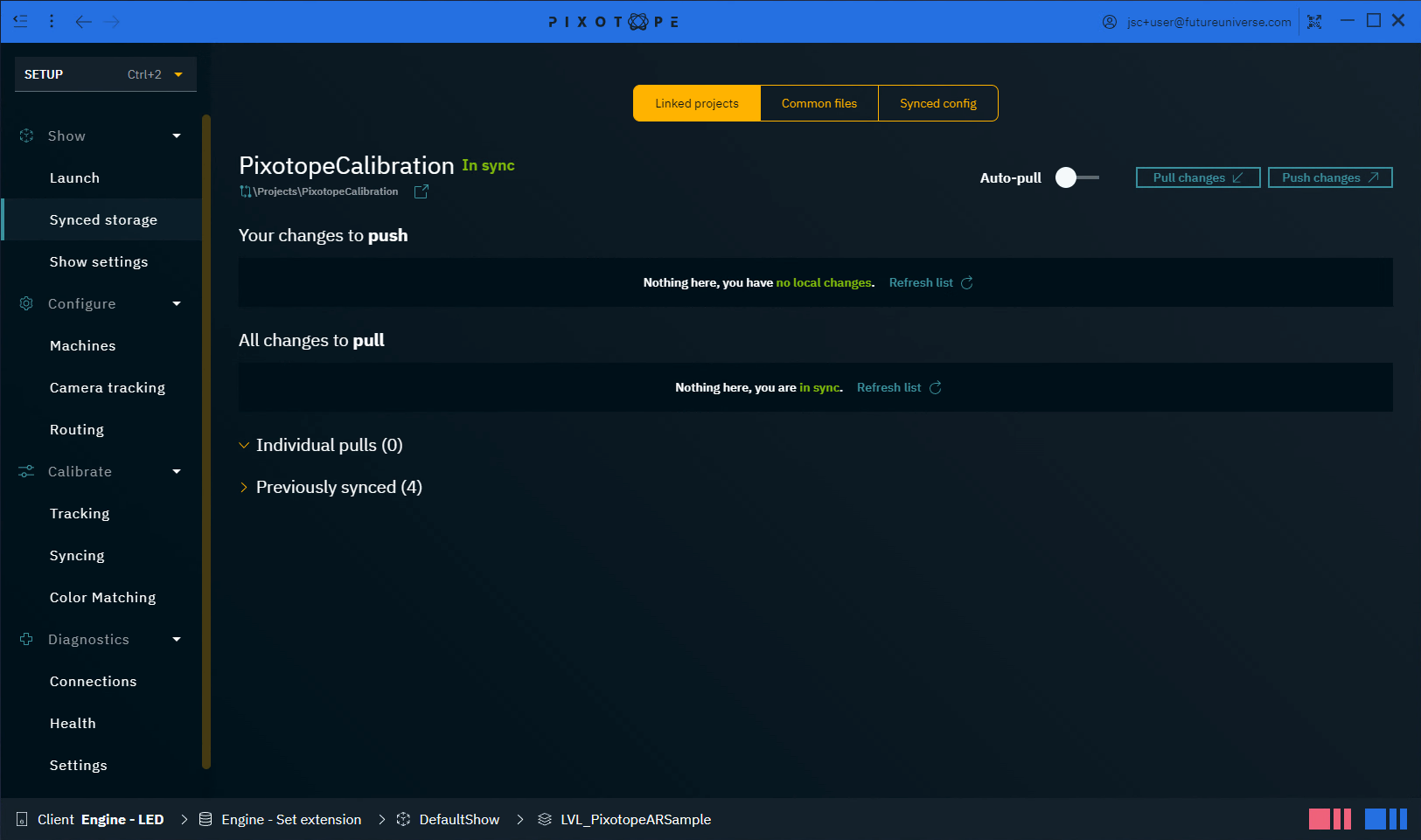Image resolution: width=1421 pixels, height=840 pixels.
Task: Click the blue status indicator blocks
Action: [1386, 819]
